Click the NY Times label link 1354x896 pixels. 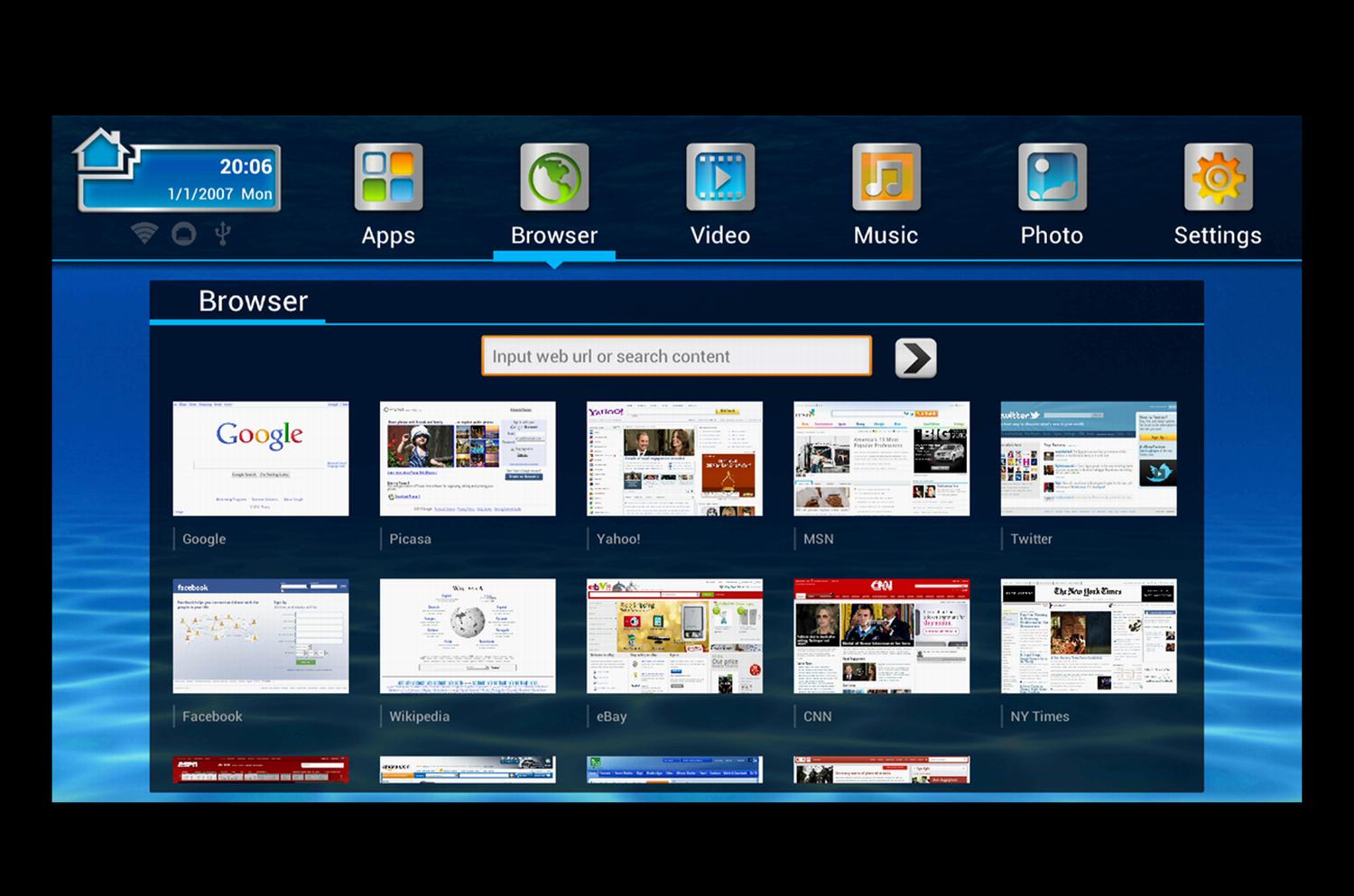(1040, 716)
